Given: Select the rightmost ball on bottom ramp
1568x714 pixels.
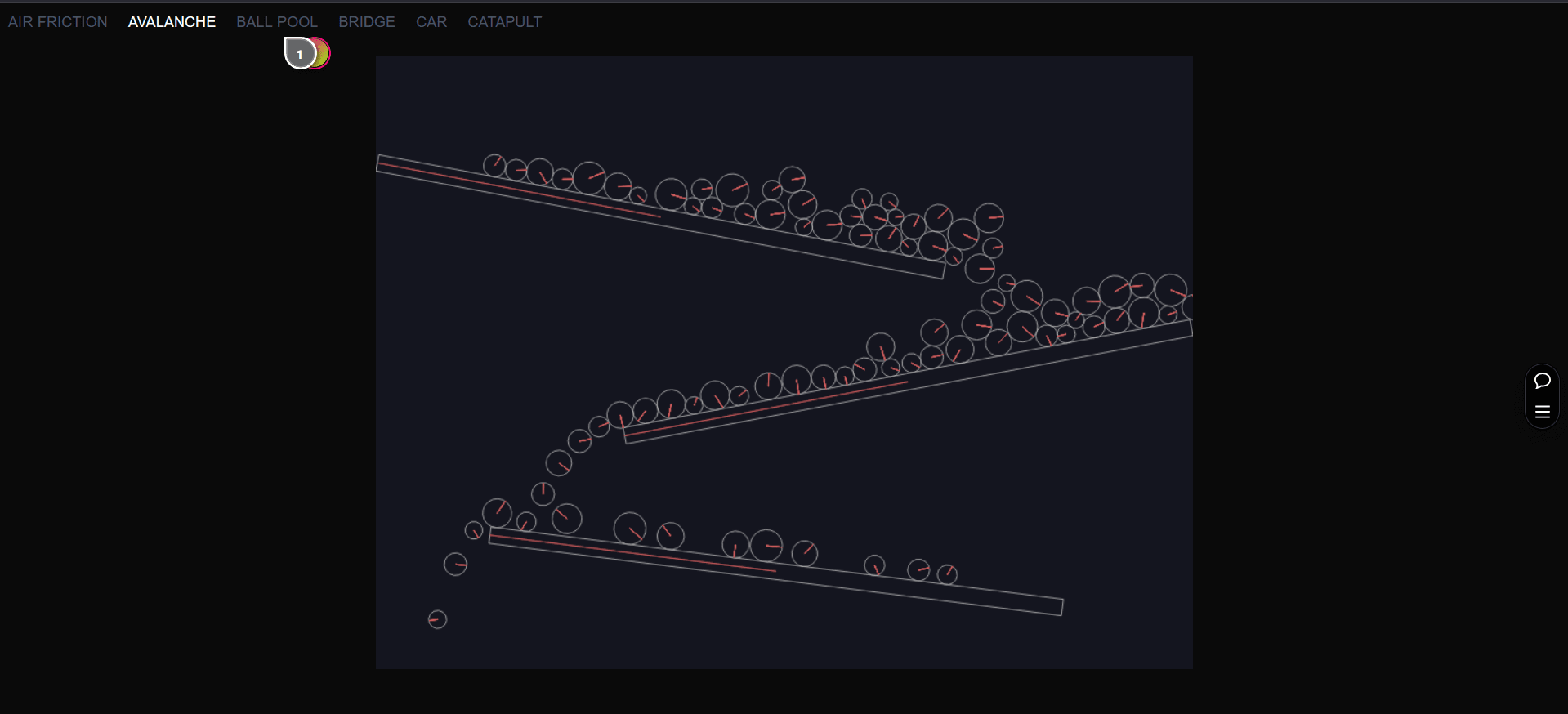Looking at the screenshot, I should tap(947, 574).
